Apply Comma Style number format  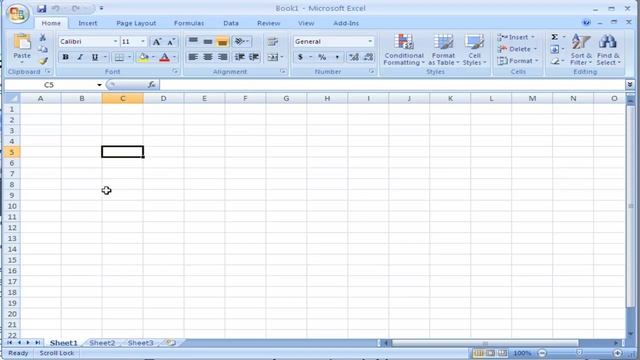(337, 57)
